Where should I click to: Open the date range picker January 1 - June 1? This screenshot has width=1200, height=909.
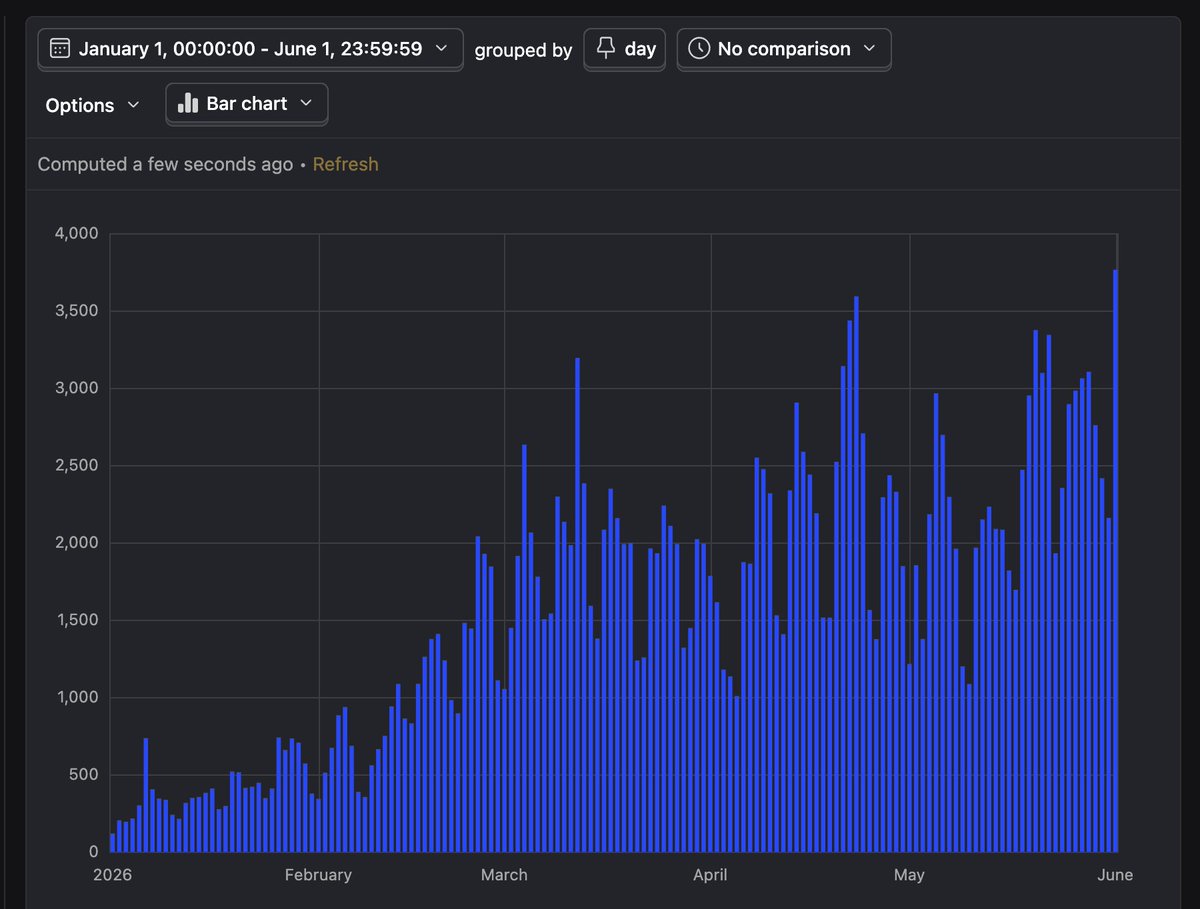(250, 49)
